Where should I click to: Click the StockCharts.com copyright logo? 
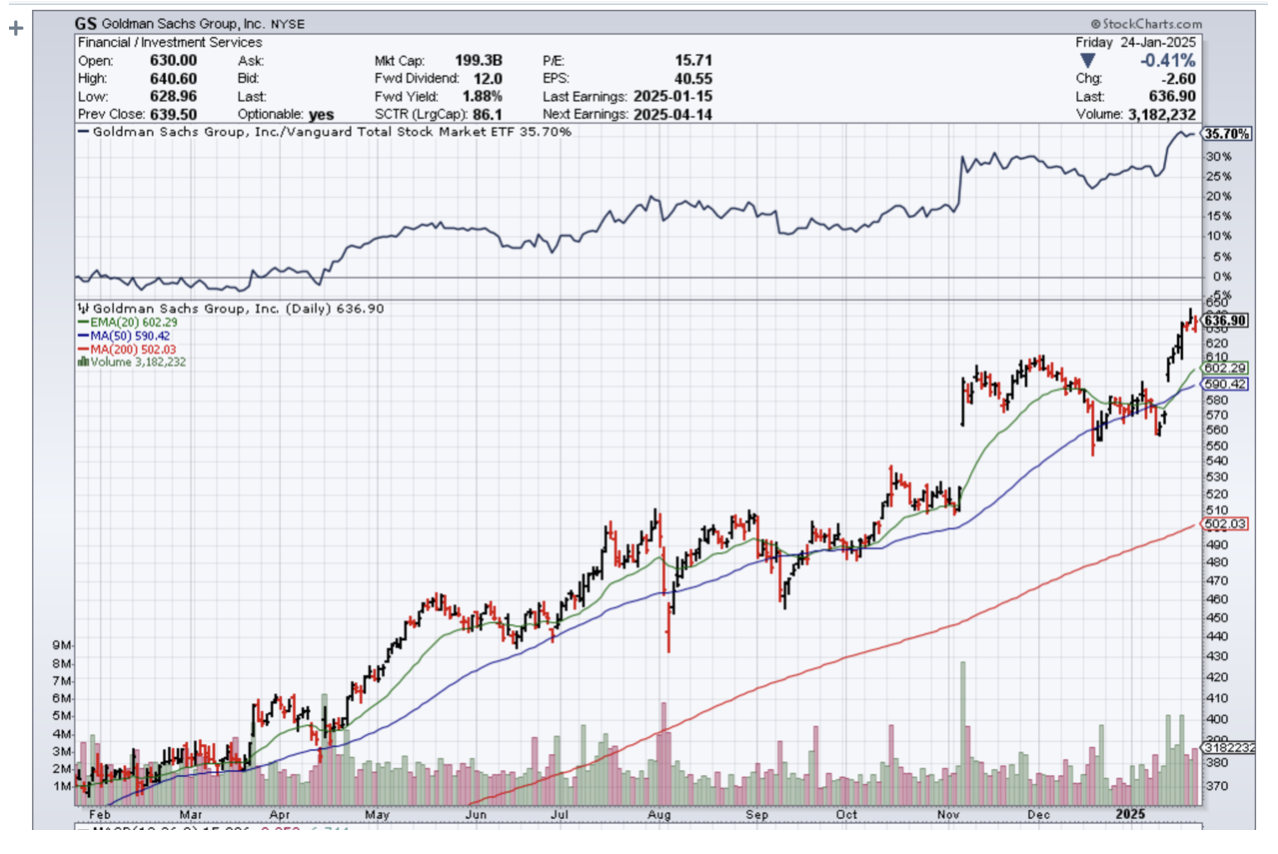(1146, 24)
